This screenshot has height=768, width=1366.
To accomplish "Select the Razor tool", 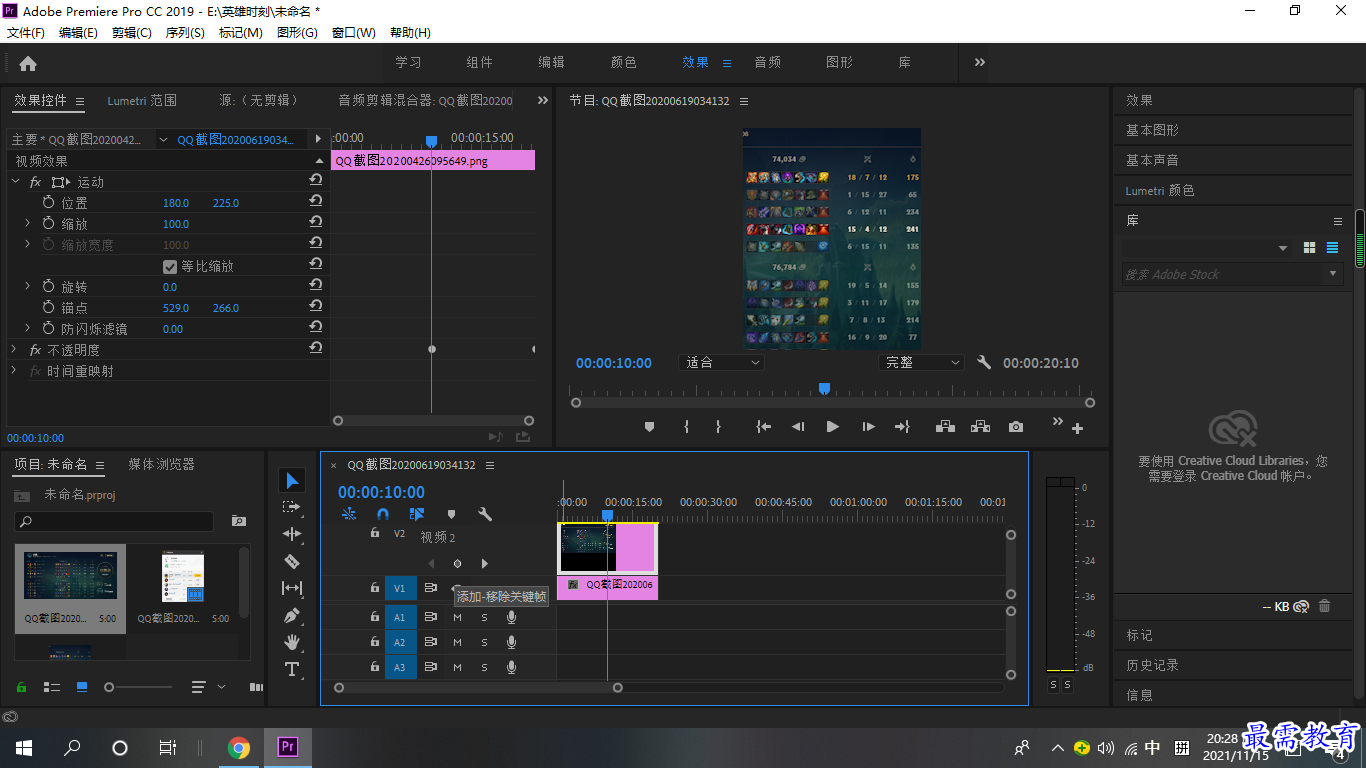I will coord(292,561).
